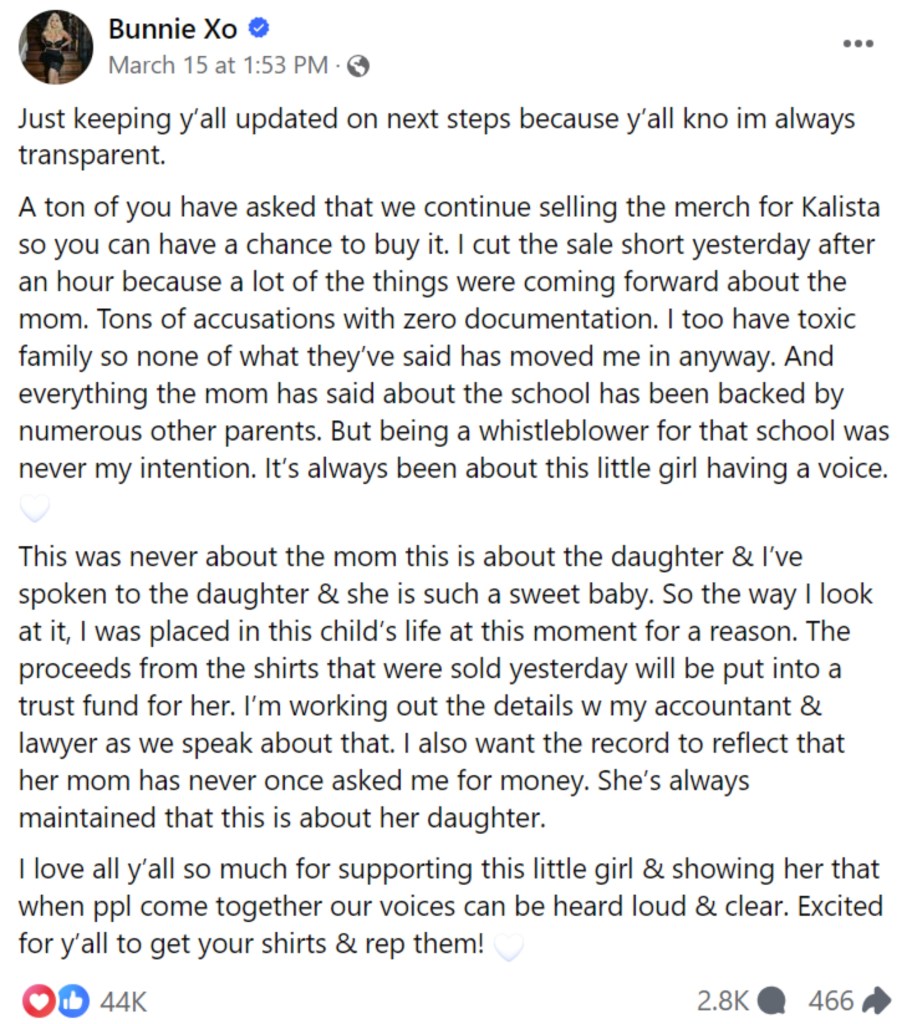Image resolution: width=902 pixels, height=1024 pixels.
Task: View the 44K reactions list
Action: [125, 1001]
